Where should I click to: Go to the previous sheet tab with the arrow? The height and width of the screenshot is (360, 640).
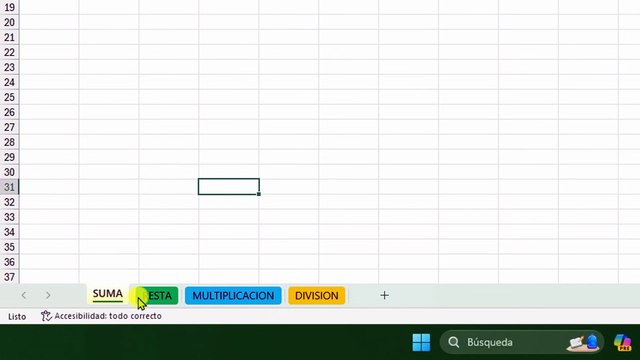coord(24,295)
